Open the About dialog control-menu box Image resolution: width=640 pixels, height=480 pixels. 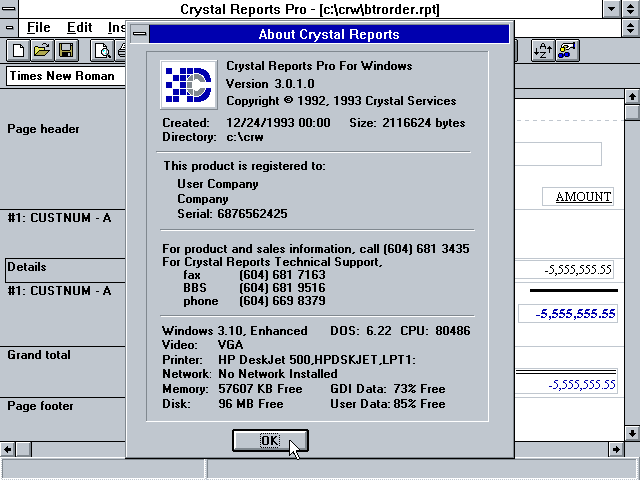[140, 33]
